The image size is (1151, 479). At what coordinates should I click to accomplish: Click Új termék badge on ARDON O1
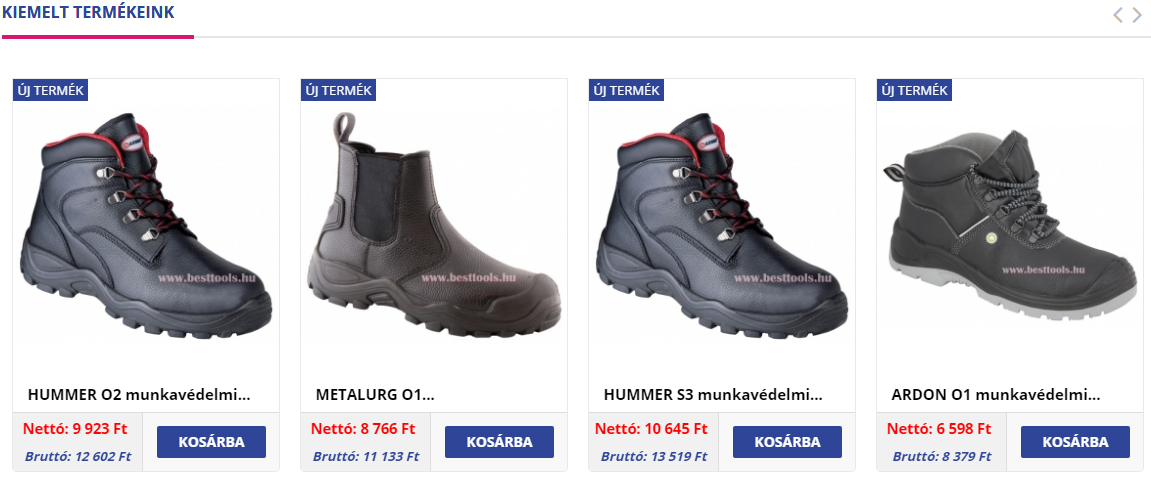coord(914,90)
